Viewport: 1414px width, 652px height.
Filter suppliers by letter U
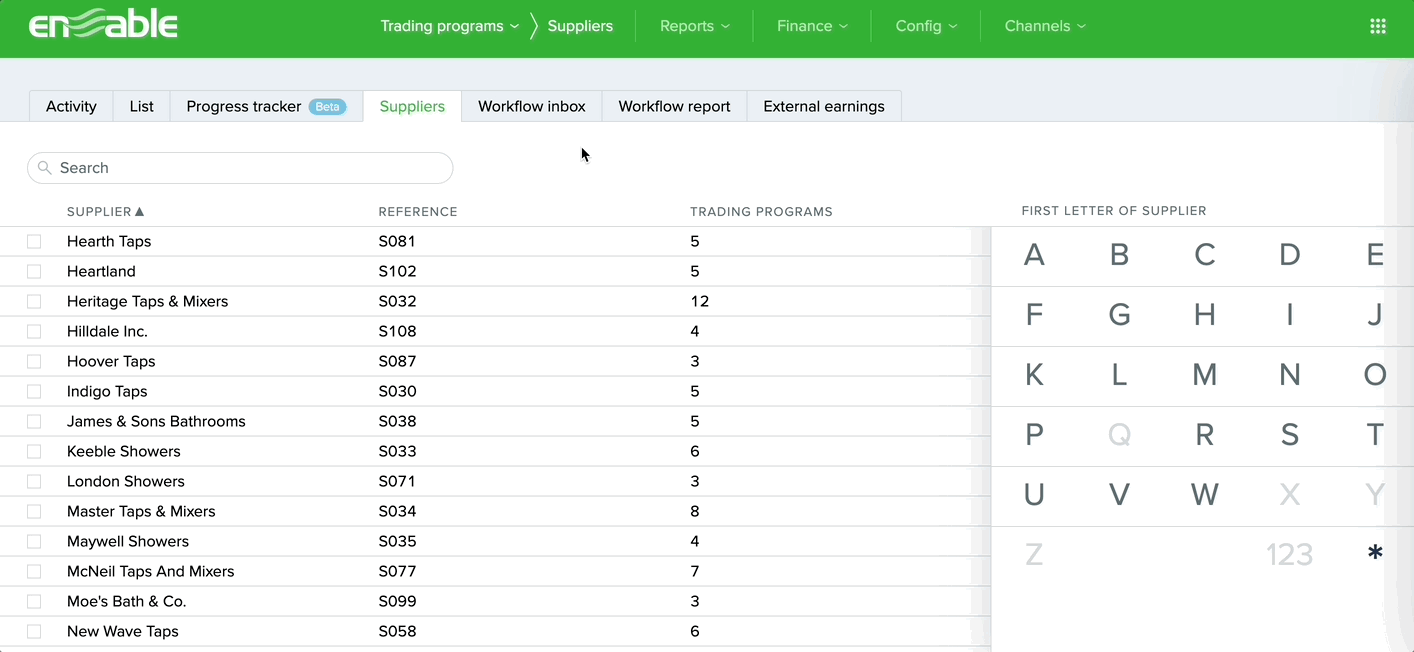pyautogui.click(x=1034, y=494)
